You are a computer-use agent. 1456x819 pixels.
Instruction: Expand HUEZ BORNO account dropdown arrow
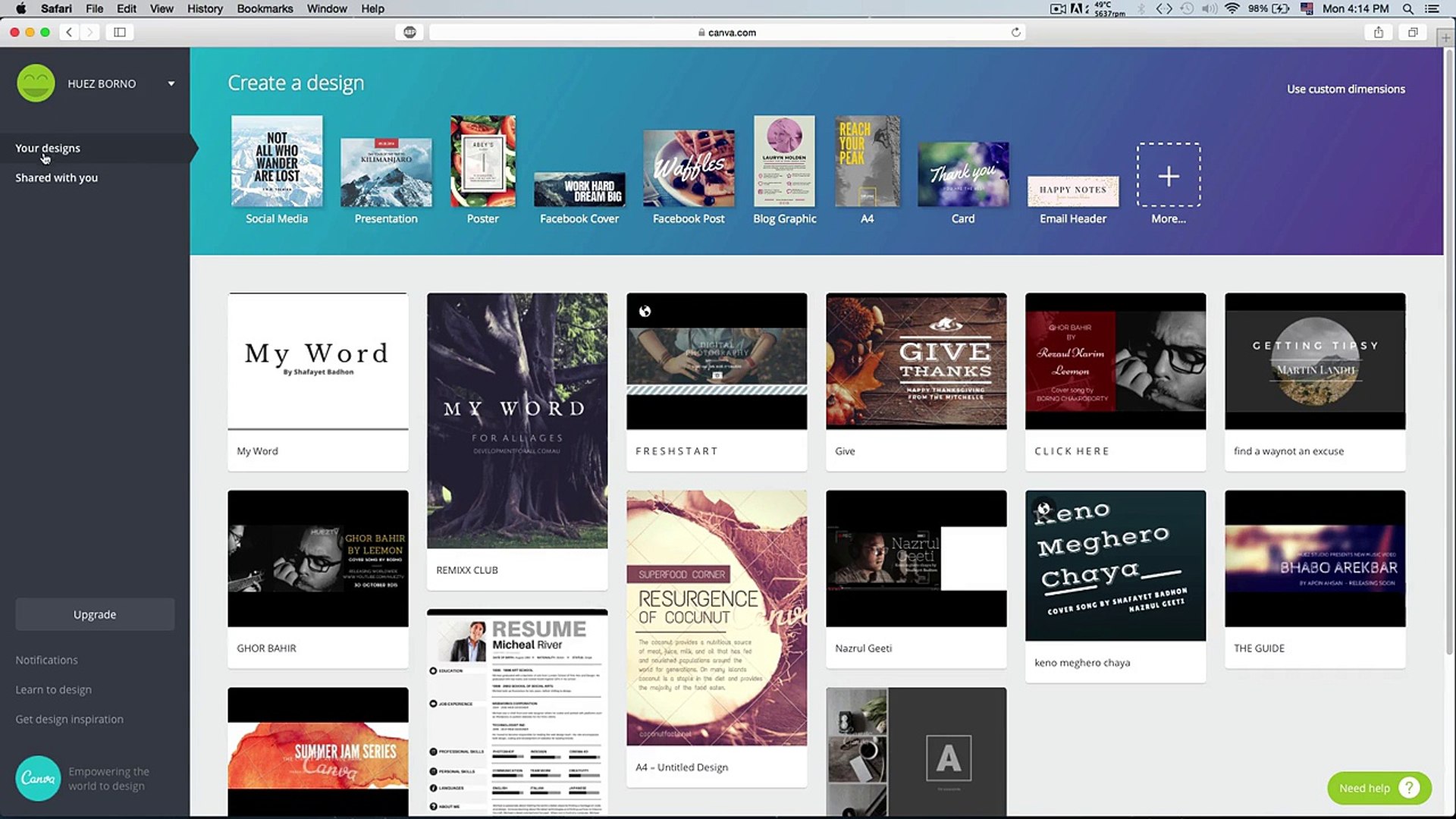pos(171,83)
